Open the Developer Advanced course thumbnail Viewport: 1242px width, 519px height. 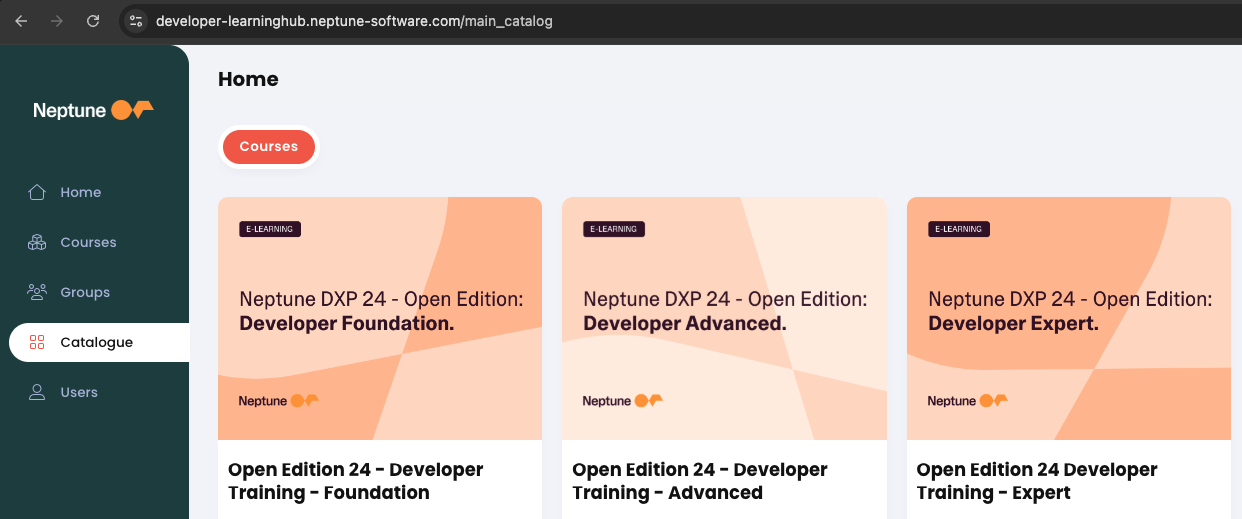(724, 318)
